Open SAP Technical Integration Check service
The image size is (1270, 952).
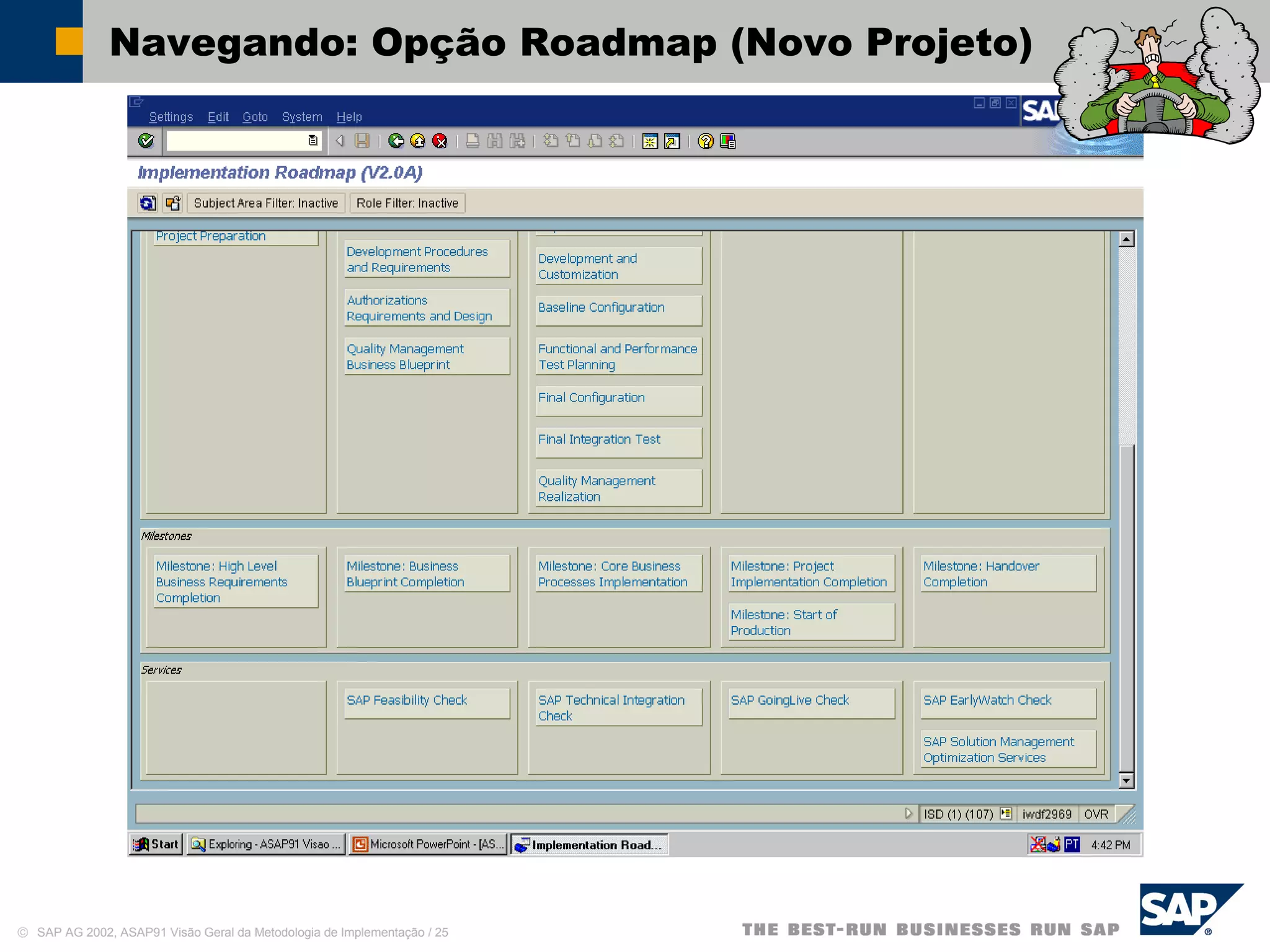[618, 707]
